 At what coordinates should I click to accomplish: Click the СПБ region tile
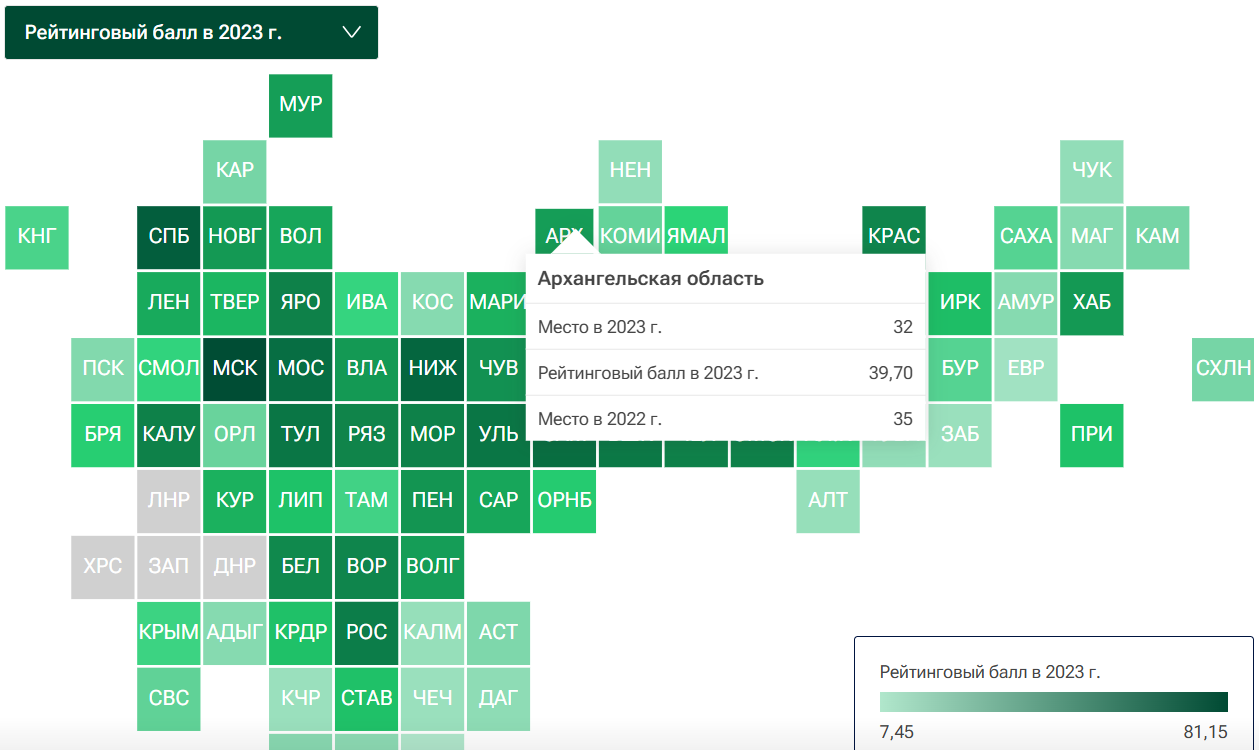[169, 237]
